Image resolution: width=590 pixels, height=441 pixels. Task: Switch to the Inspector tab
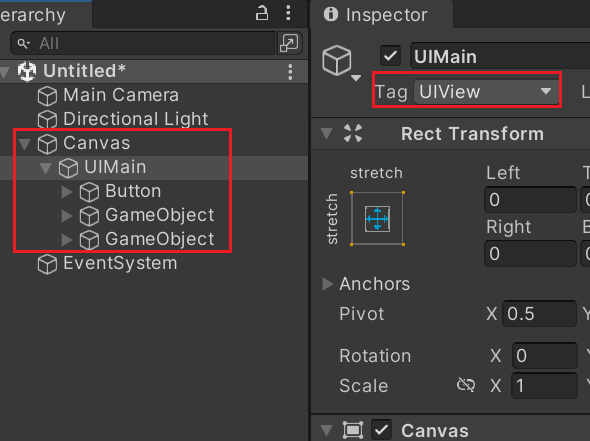382,14
